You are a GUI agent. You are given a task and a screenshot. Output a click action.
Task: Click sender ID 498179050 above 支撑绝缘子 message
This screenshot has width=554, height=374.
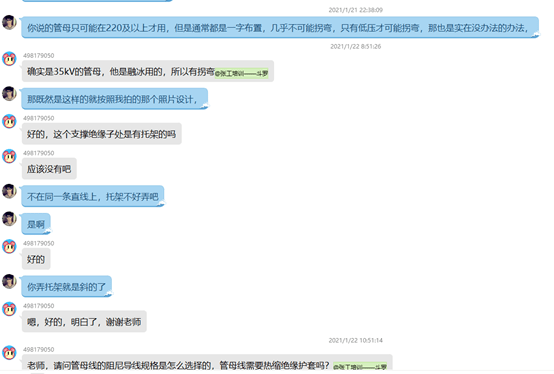39,118
